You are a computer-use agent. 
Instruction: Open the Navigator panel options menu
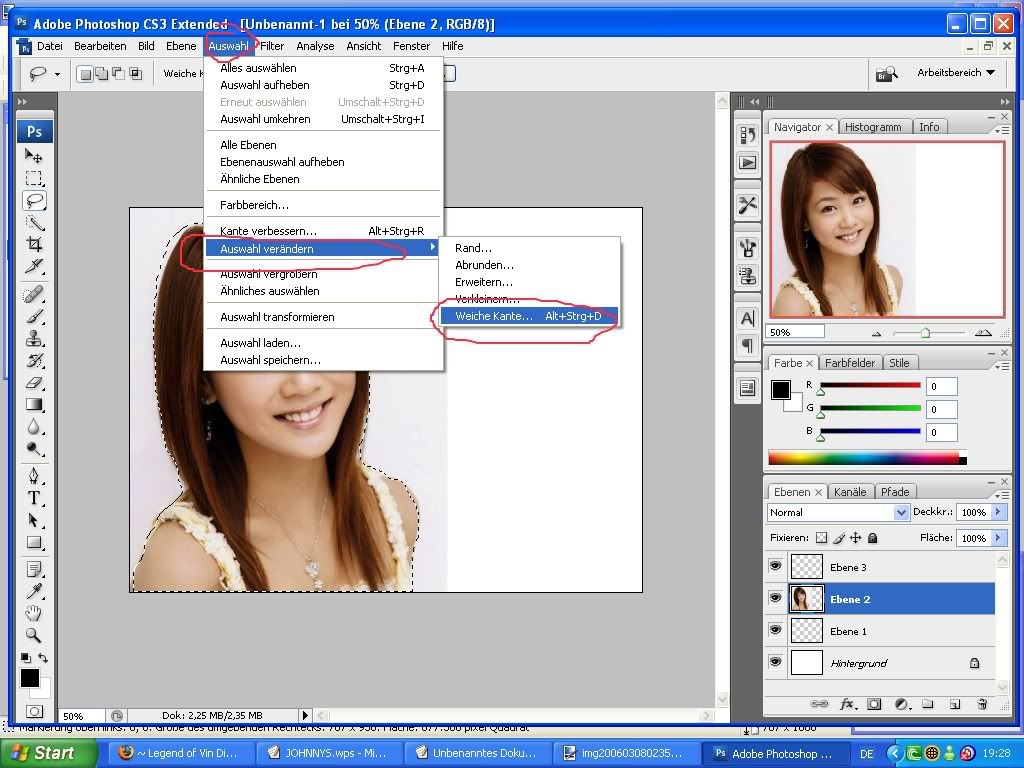point(1000,130)
